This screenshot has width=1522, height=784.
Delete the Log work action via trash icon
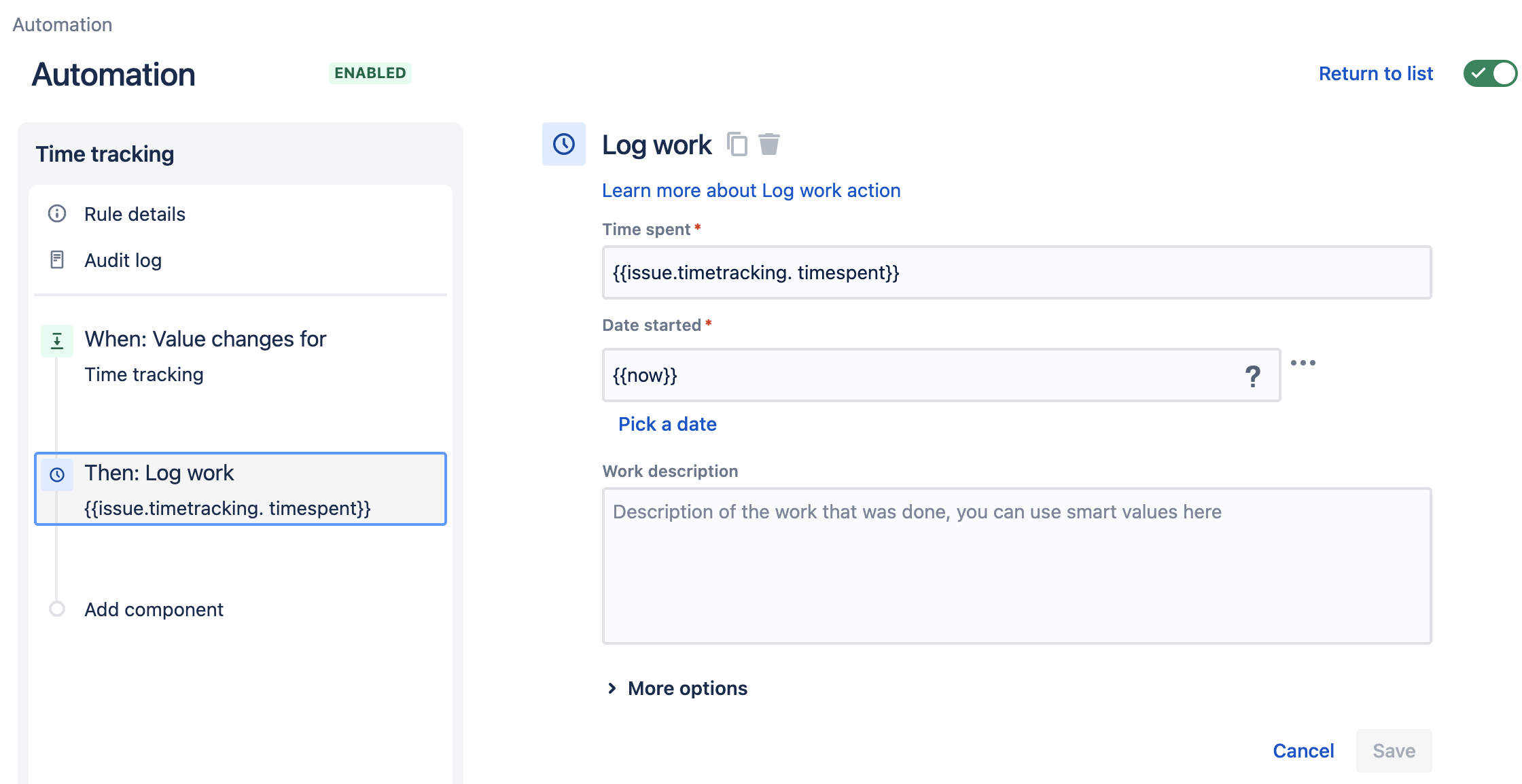click(x=771, y=144)
